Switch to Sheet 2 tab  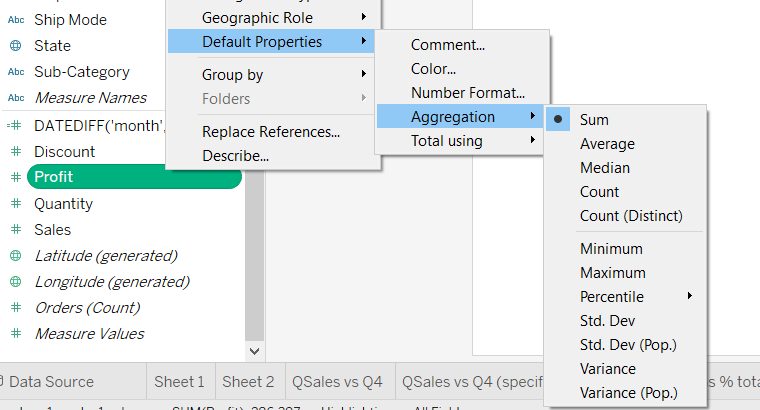248,381
